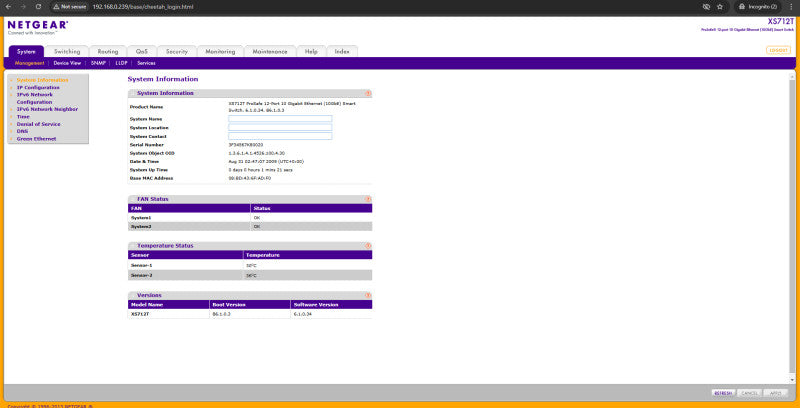
Task: Bookmark this page with the star icon
Action: (x=720, y=7)
